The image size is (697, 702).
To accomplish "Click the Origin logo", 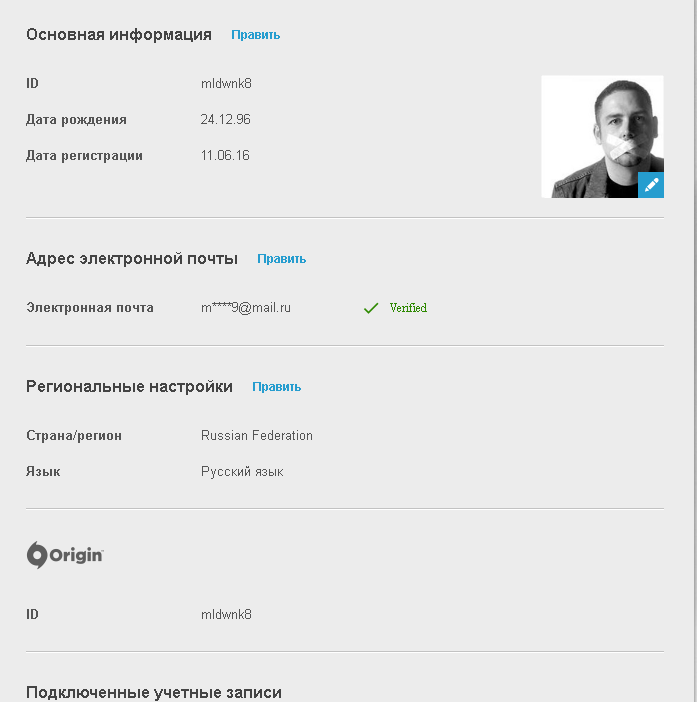I will (65, 555).
